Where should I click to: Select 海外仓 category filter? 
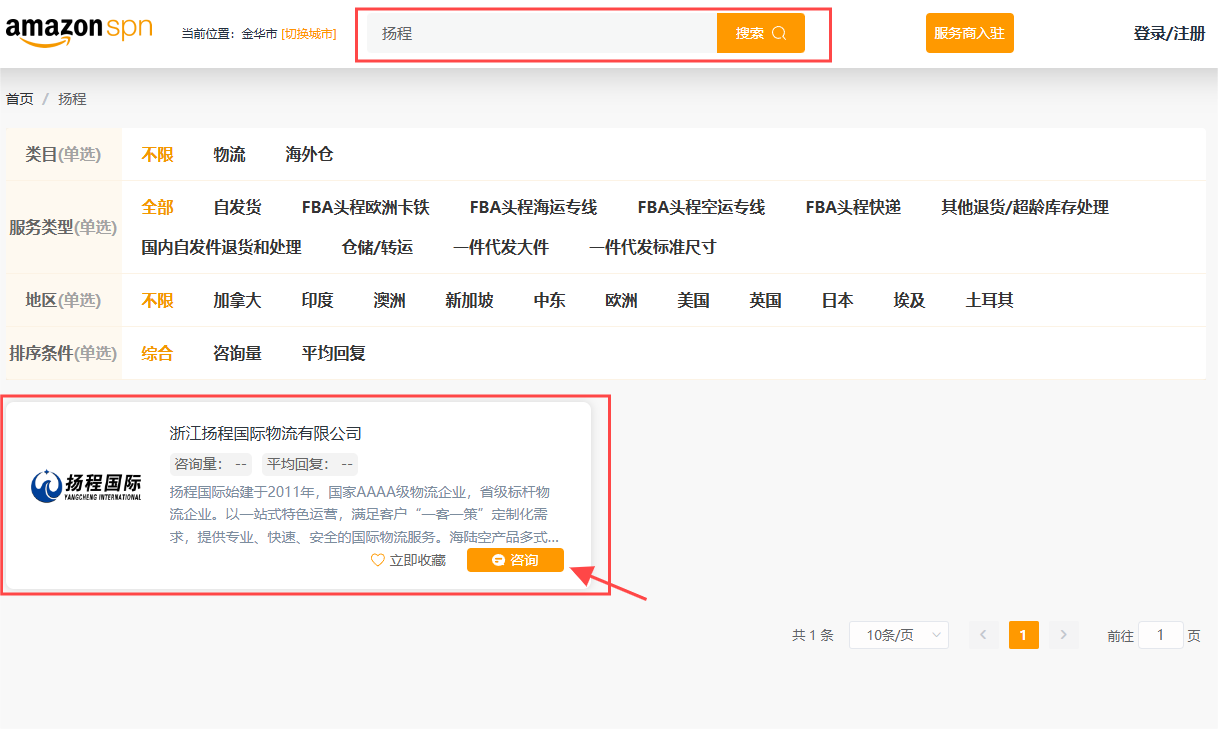coord(309,154)
